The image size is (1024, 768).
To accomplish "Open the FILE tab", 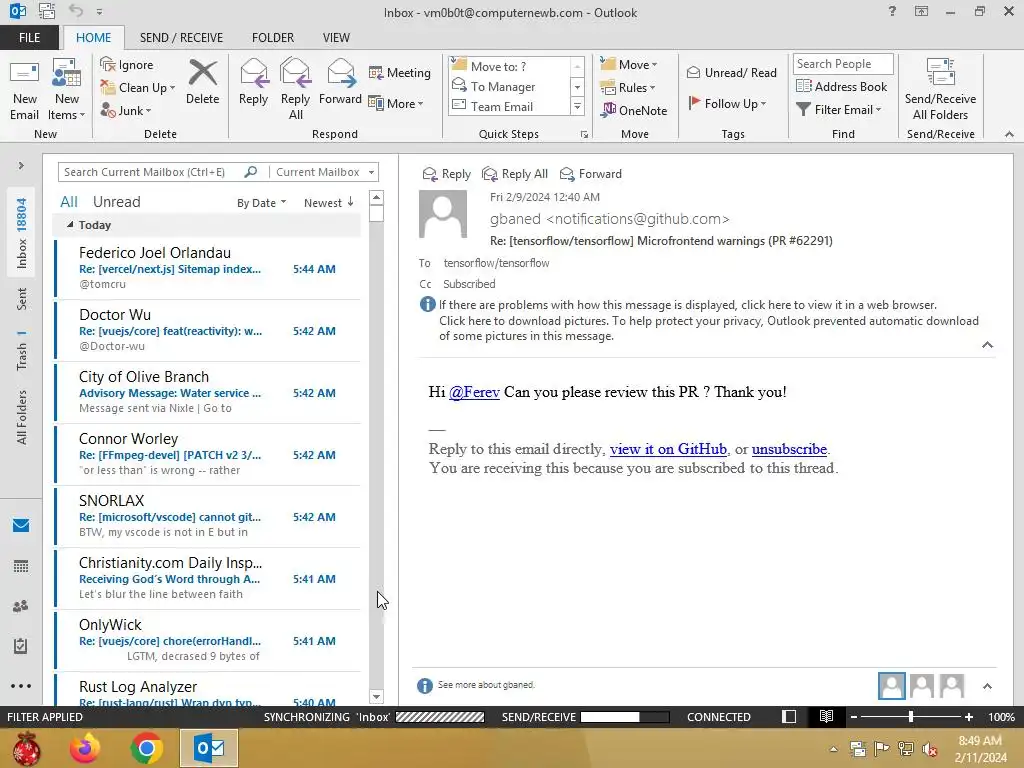I will pyautogui.click(x=29, y=38).
